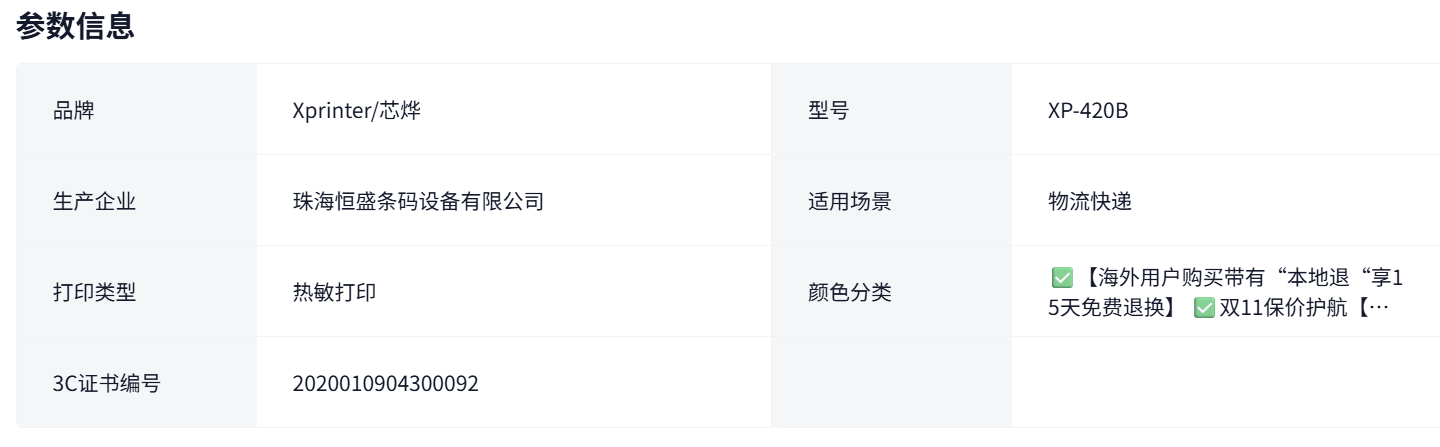Select the 品牌 label cell
1440x447 pixels.
tap(73, 110)
